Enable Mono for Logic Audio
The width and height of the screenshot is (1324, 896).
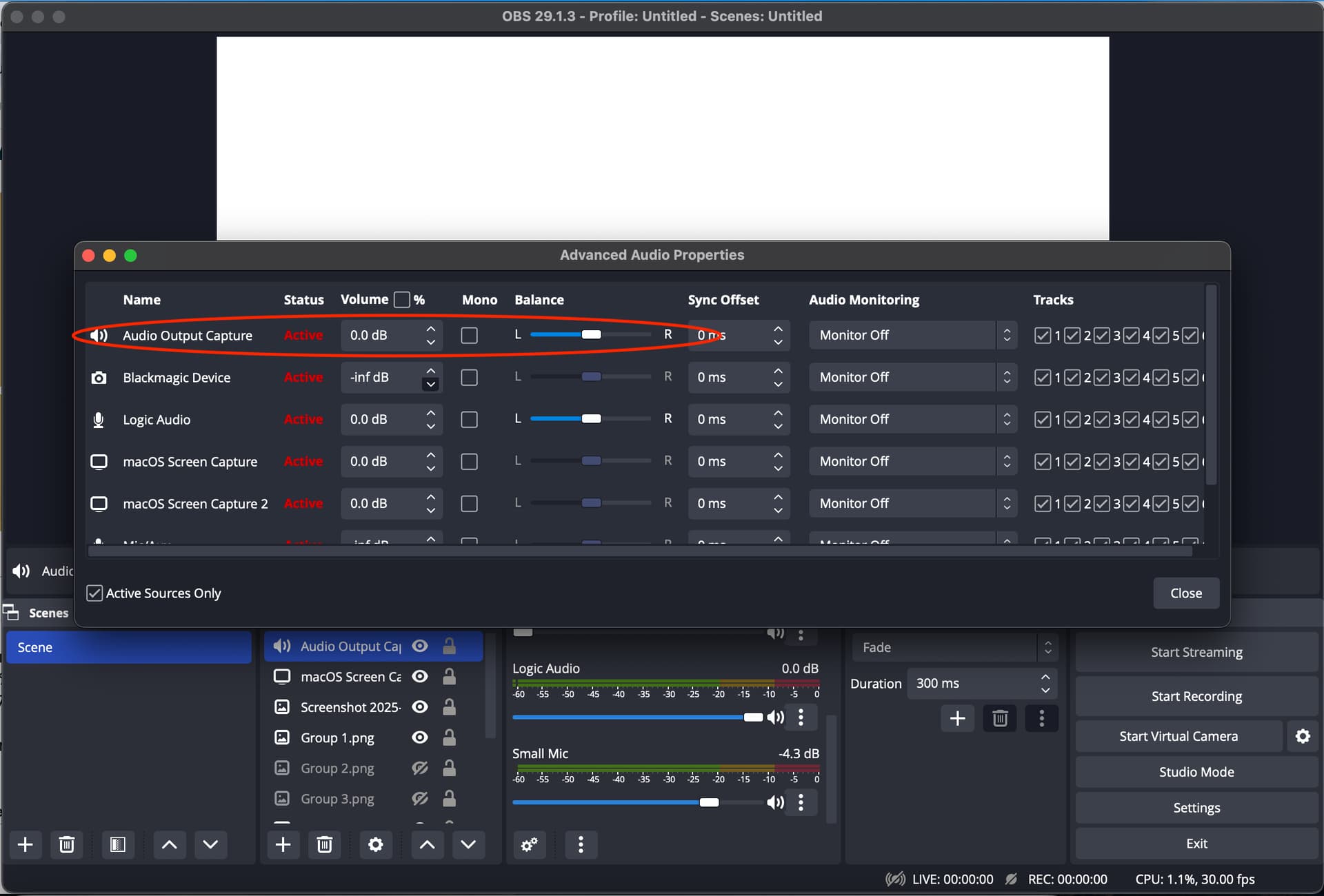pyautogui.click(x=469, y=420)
